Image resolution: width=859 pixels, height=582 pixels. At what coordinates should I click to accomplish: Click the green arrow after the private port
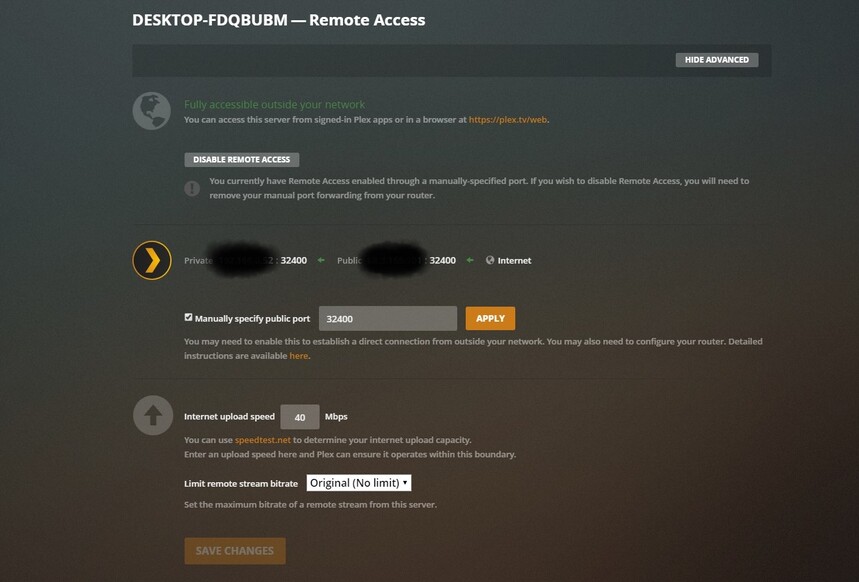321,260
